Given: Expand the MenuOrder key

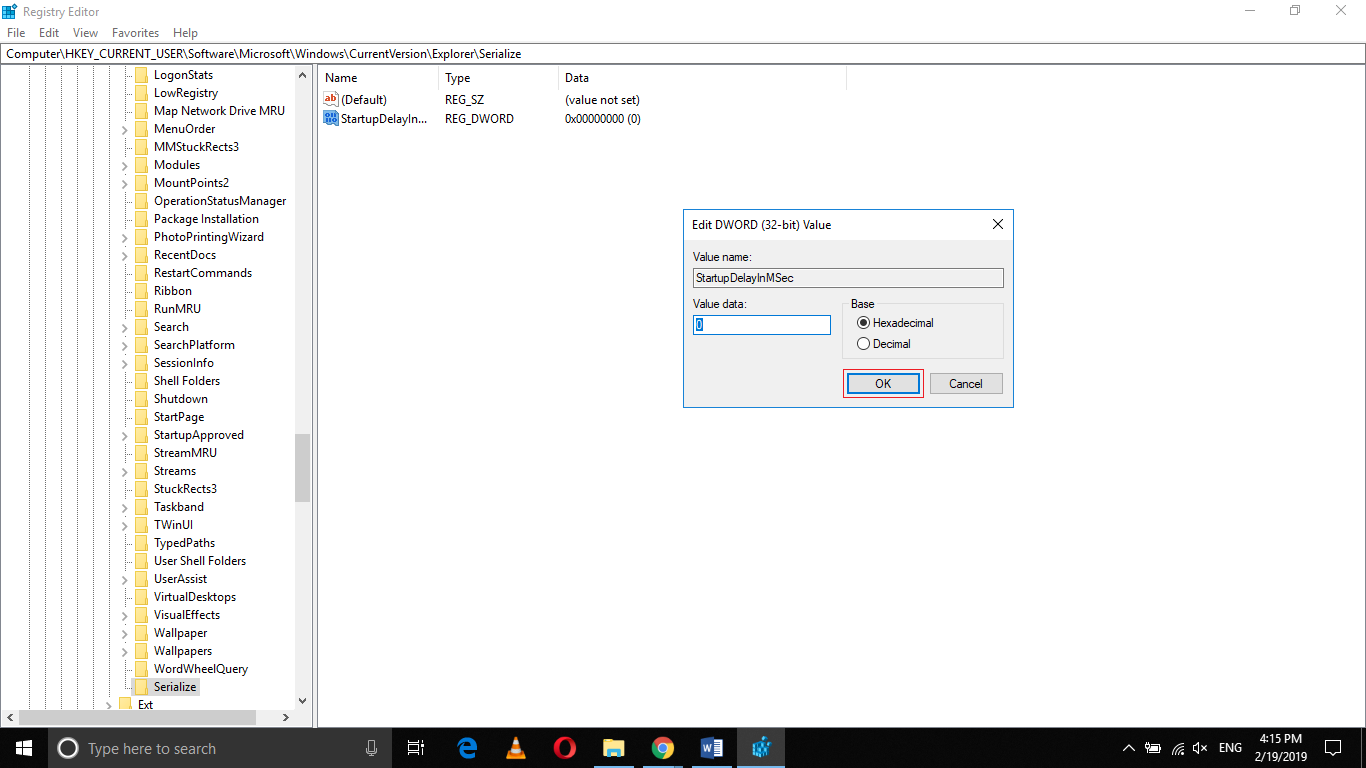Looking at the screenshot, I should tap(125, 129).
